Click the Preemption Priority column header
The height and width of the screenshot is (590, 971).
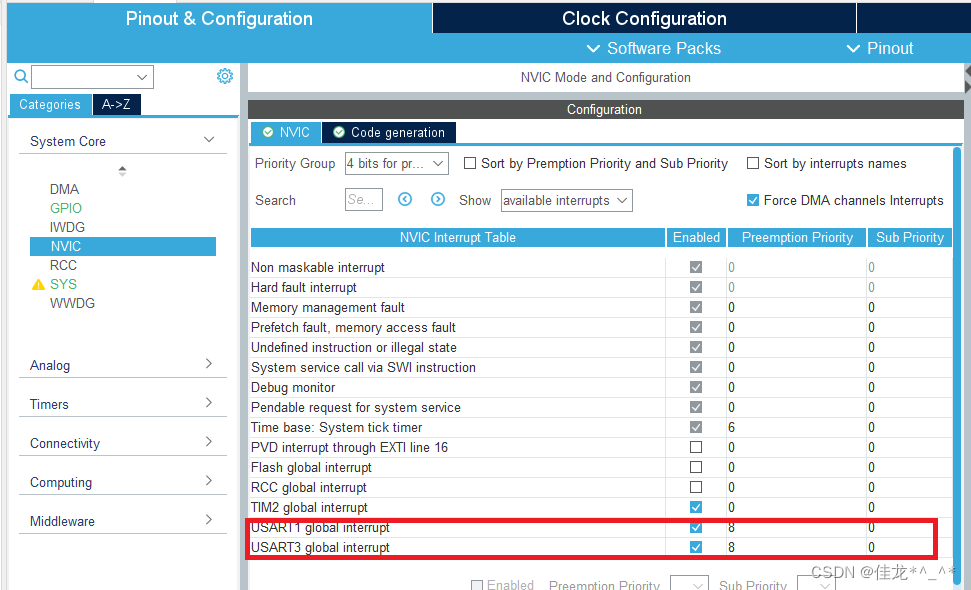click(797, 238)
